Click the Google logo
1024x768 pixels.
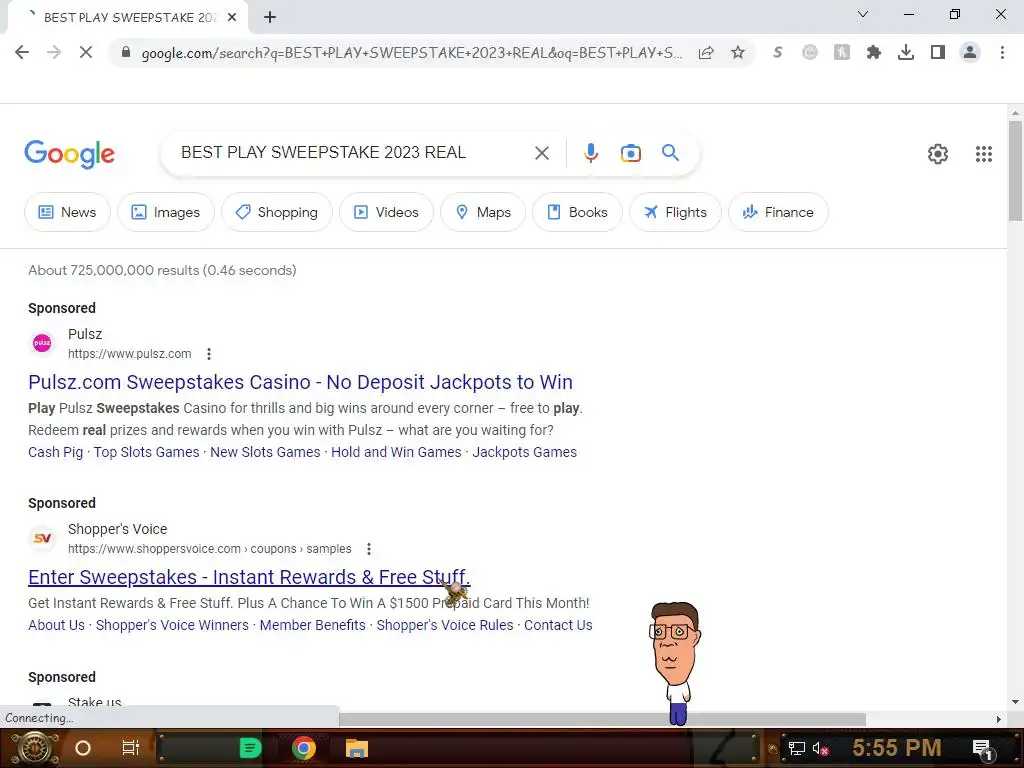69,154
